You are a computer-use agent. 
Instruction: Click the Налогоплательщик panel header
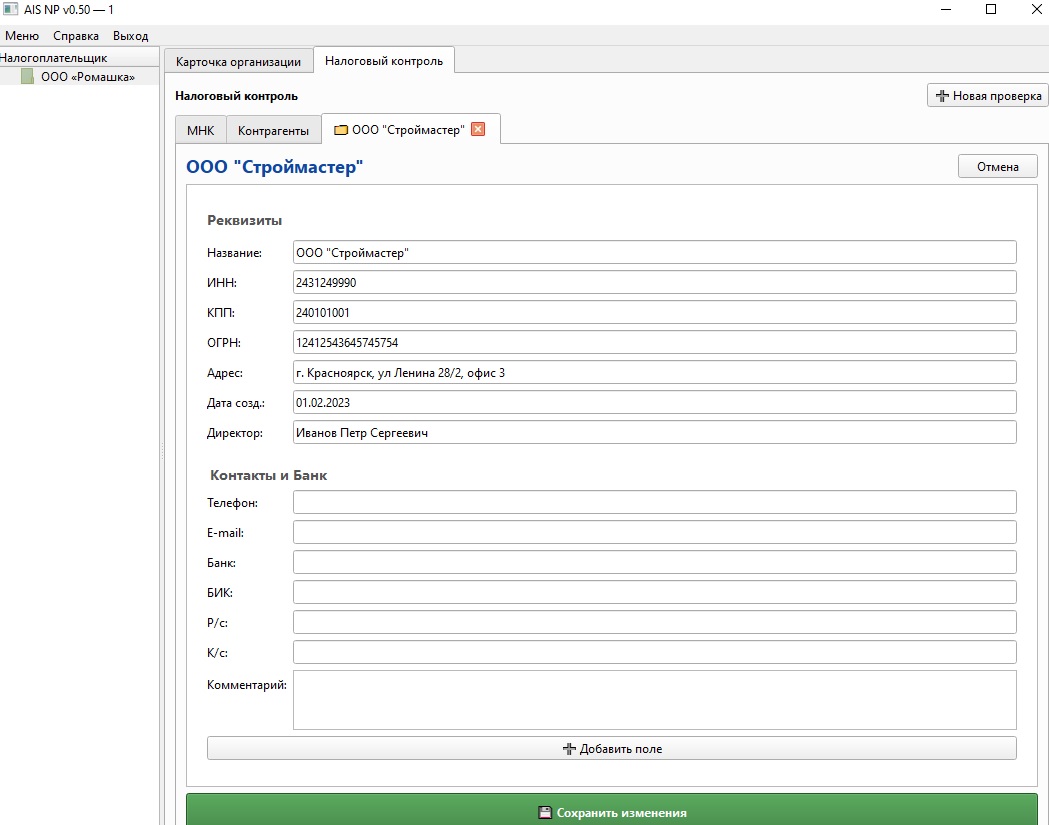point(79,58)
